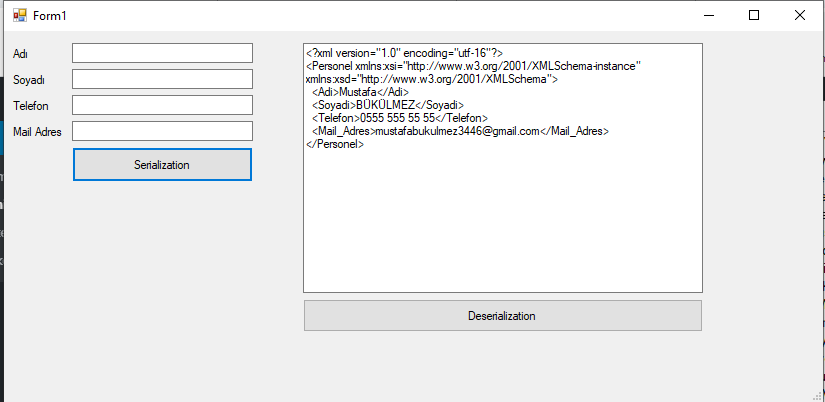Click the Adı label
825x402 pixels.
tap(21, 54)
